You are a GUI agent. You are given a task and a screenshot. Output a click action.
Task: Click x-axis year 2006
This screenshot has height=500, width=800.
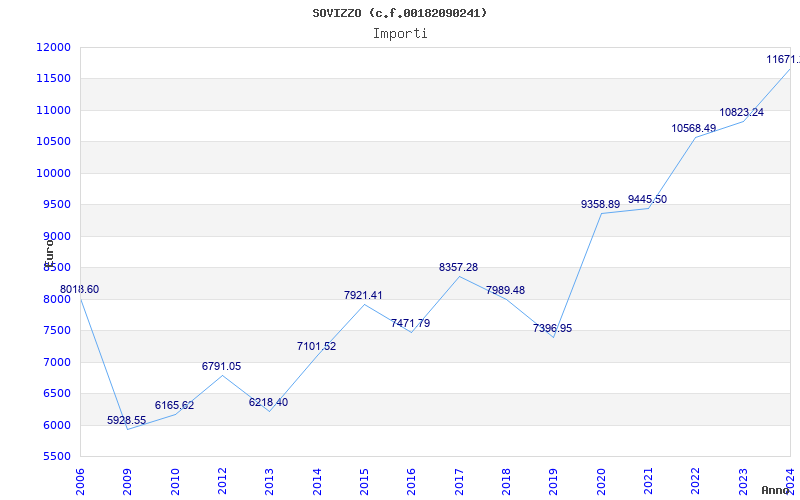pos(80,482)
